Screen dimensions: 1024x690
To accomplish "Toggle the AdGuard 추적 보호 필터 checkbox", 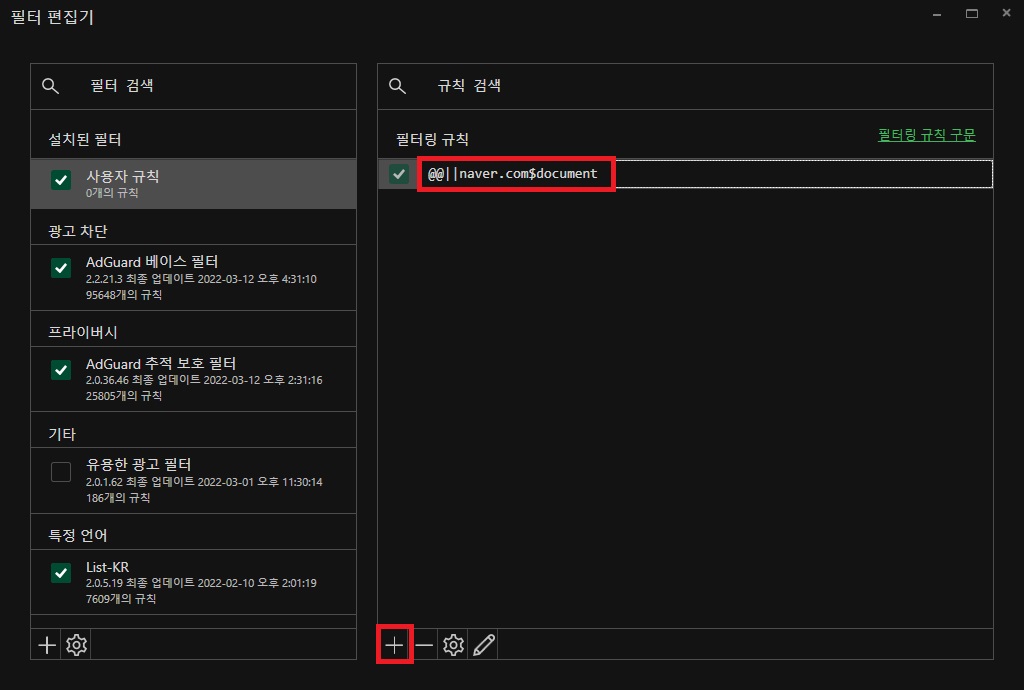I will tap(60, 370).
